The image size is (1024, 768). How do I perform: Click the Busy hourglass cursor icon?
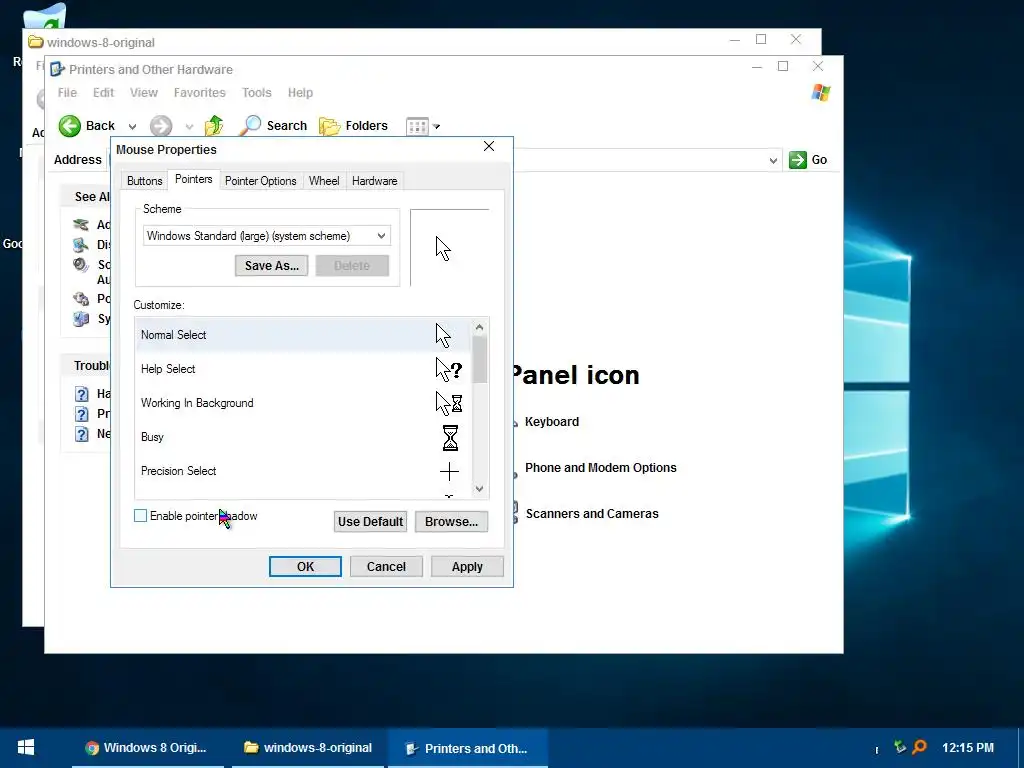coord(450,438)
